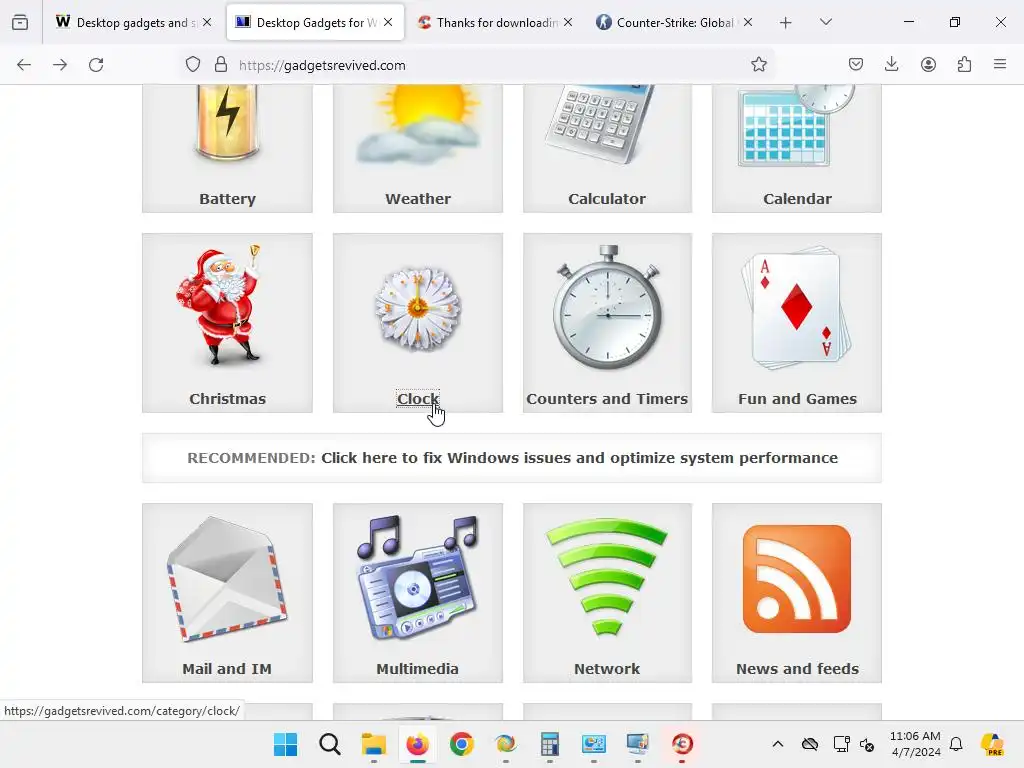Click the Santa Claus Christmas image

pos(221,305)
